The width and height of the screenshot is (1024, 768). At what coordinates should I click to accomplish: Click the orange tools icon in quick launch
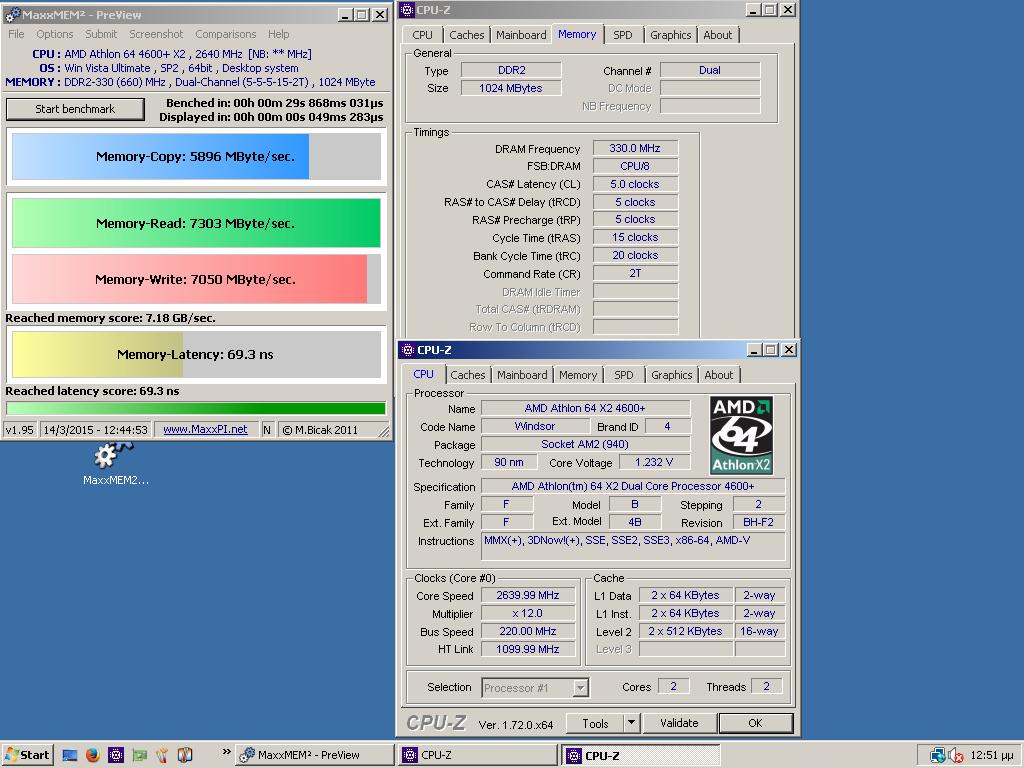[x=162, y=755]
